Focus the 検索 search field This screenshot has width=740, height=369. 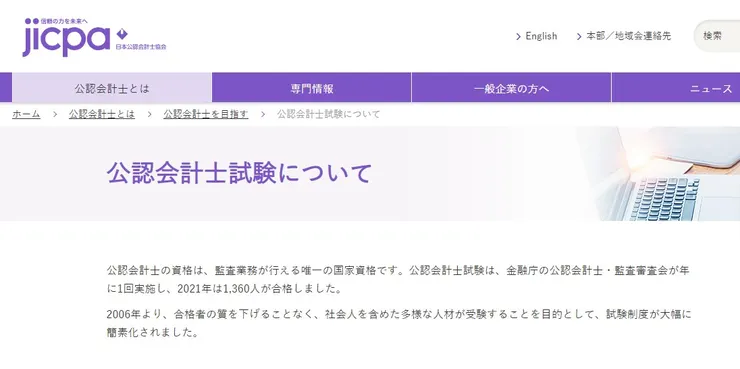tap(717, 36)
